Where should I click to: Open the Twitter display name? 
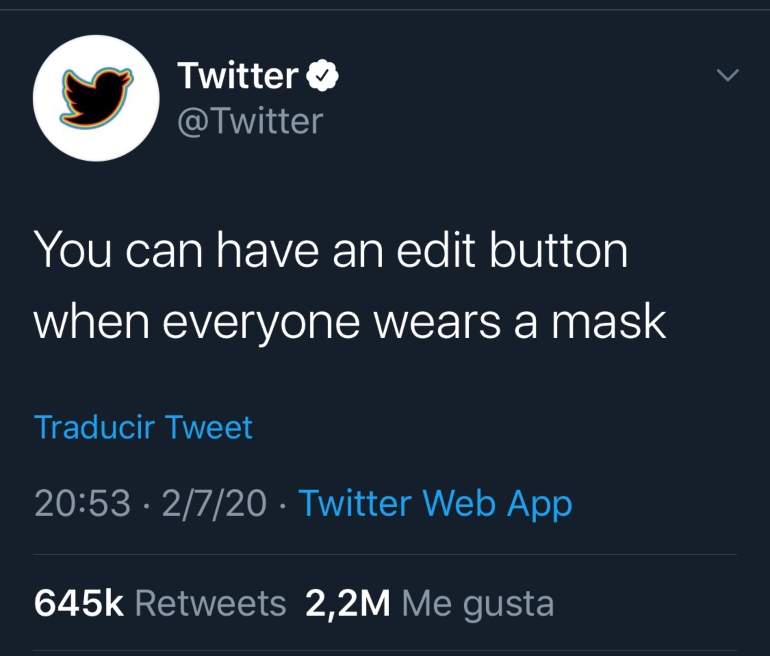[x=238, y=75]
